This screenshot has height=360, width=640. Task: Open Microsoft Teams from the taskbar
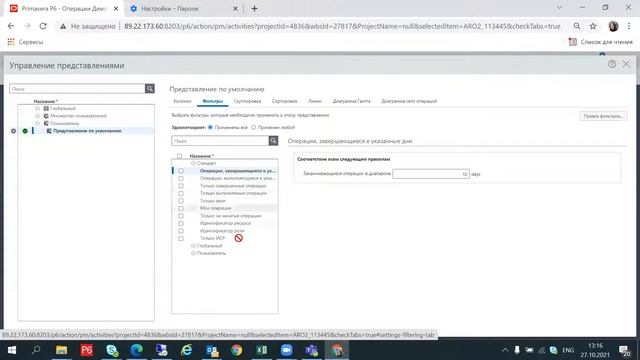tap(312, 350)
